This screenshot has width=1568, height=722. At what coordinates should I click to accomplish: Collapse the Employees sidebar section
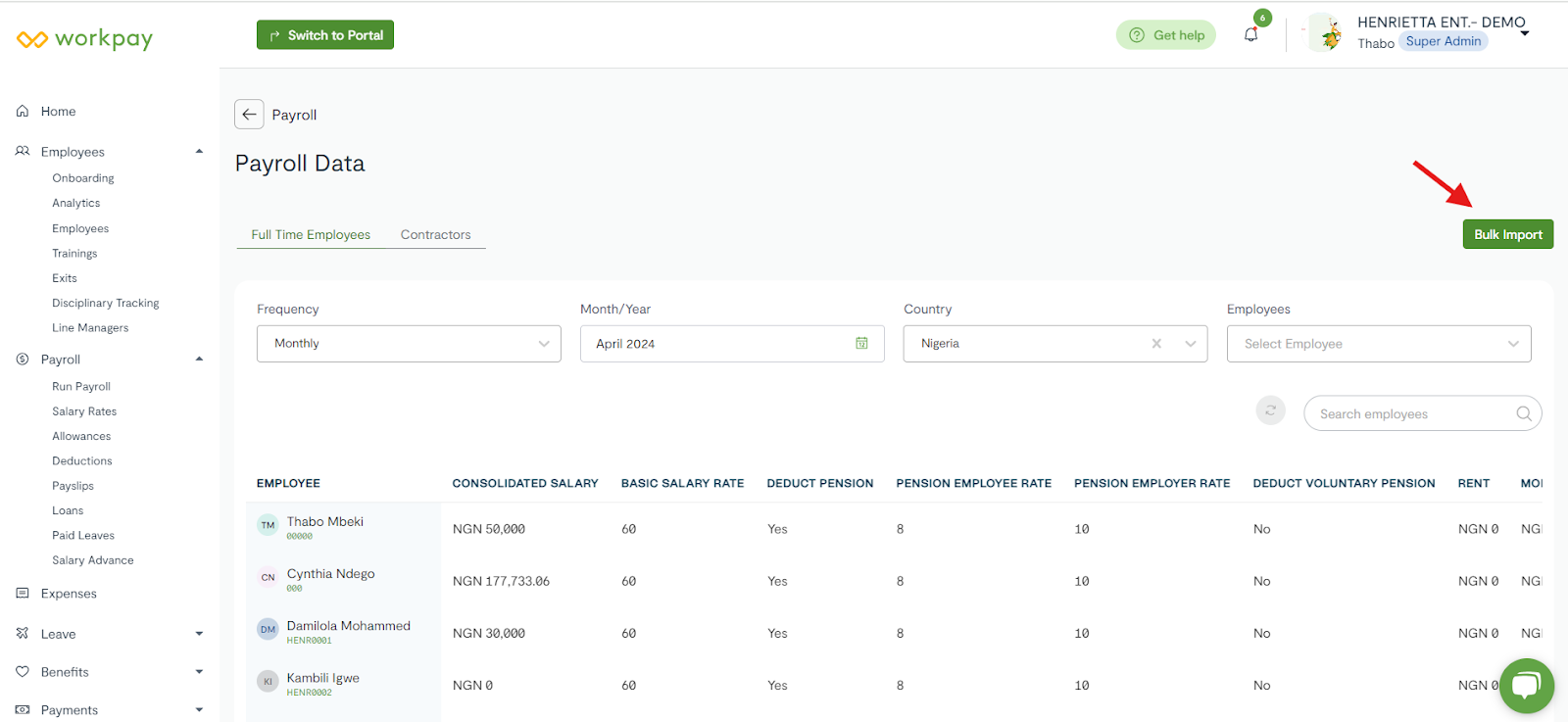pos(199,152)
